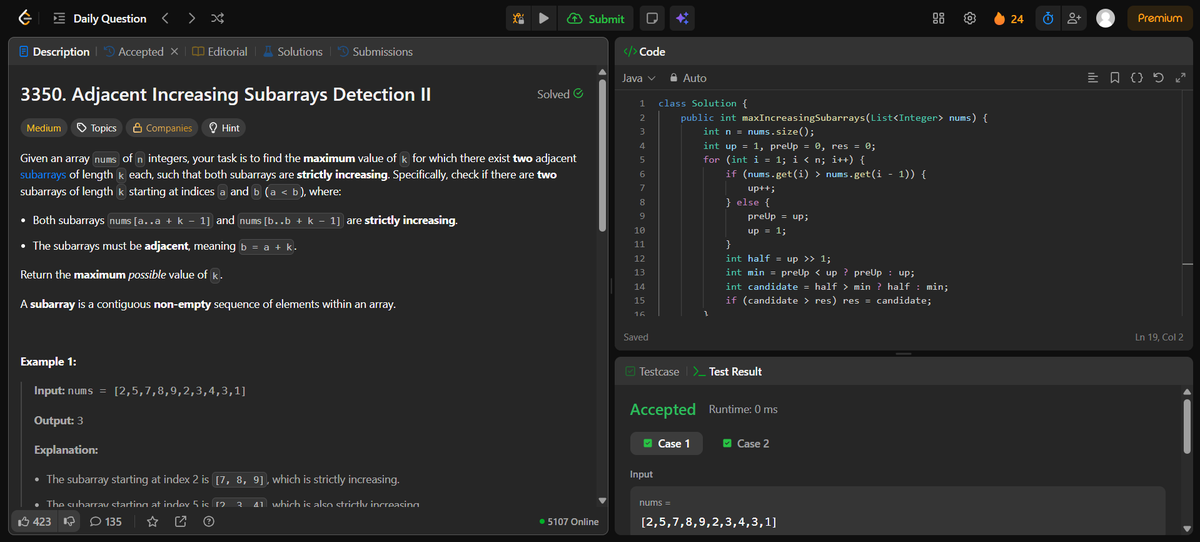The height and width of the screenshot is (542, 1200).
Task: Close the Accepted tab
Action: point(174,52)
